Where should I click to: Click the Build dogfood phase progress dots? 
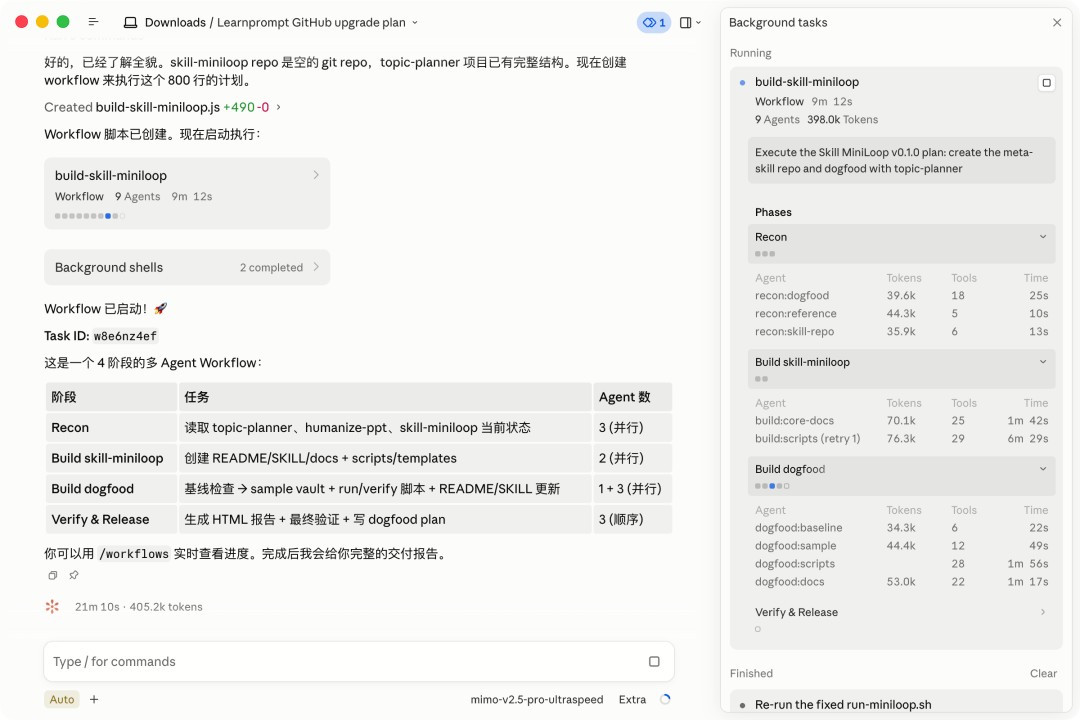[772, 486]
